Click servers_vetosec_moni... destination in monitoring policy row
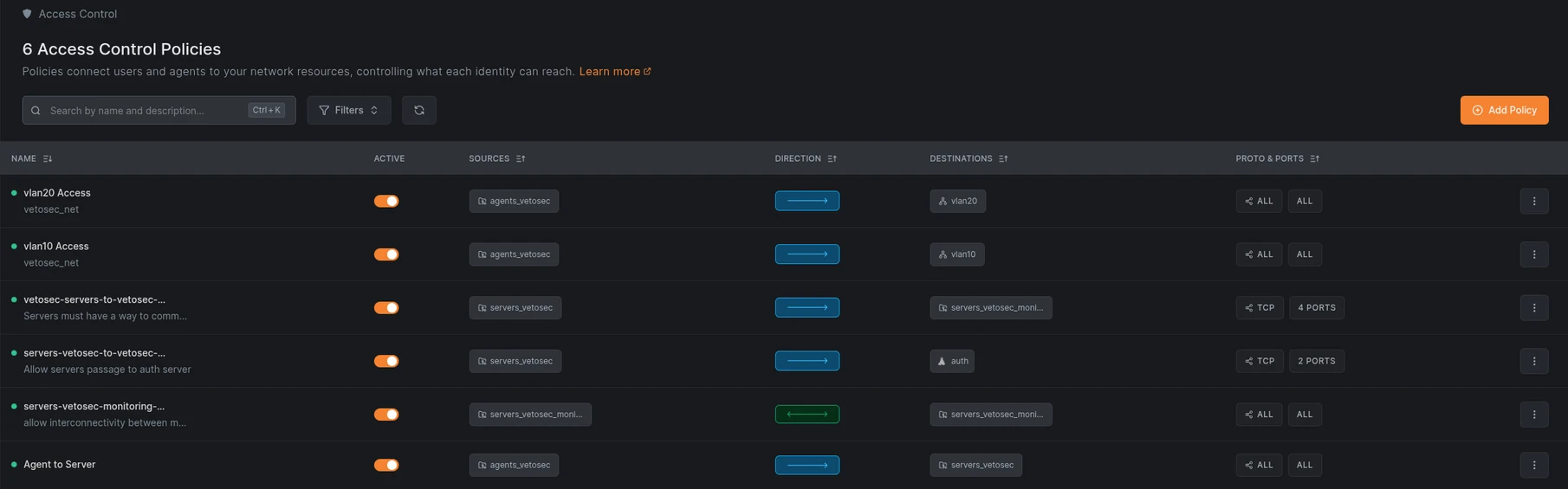1568x489 pixels. [991, 415]
